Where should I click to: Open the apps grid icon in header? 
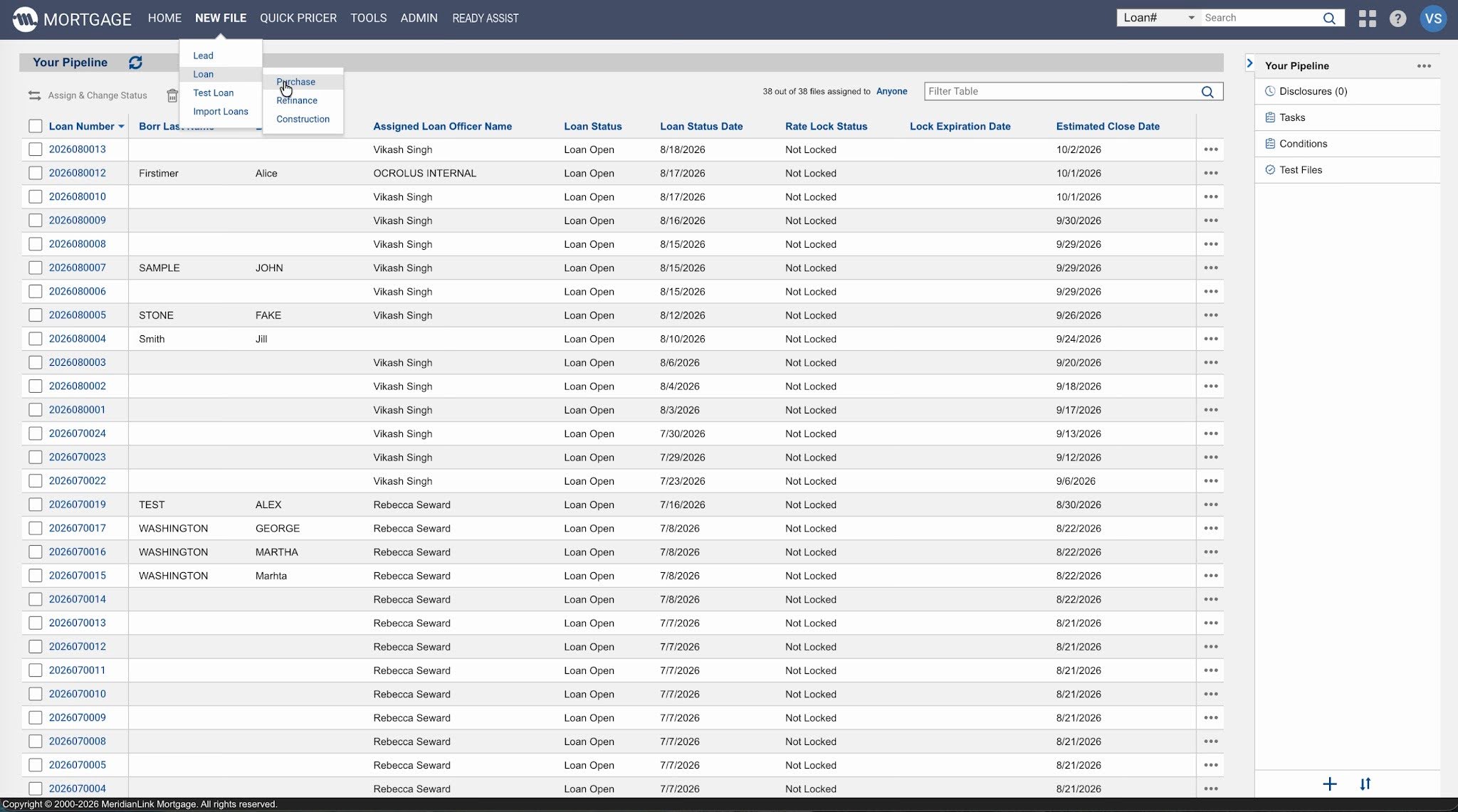point(1367,19)
